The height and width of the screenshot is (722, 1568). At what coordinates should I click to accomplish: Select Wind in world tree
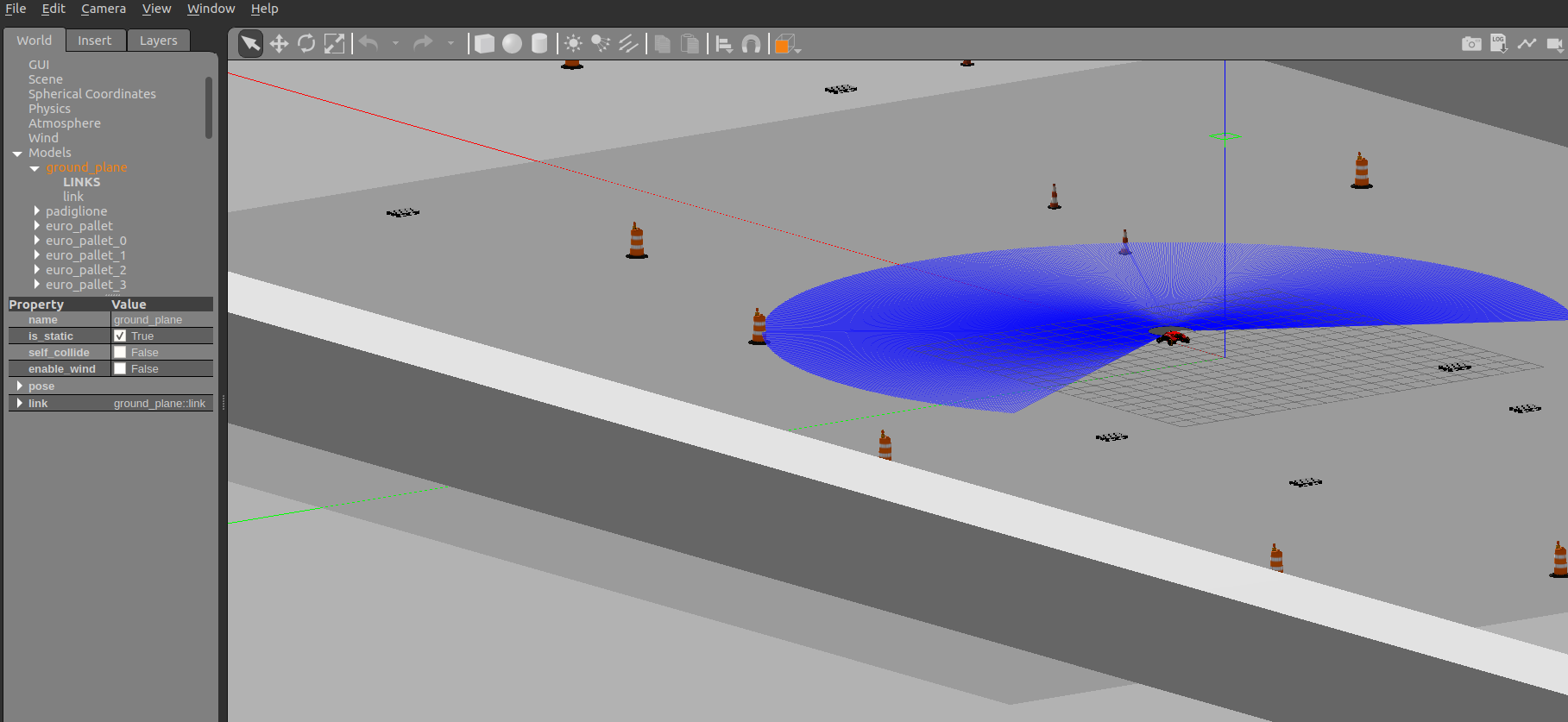click(43, 138)
